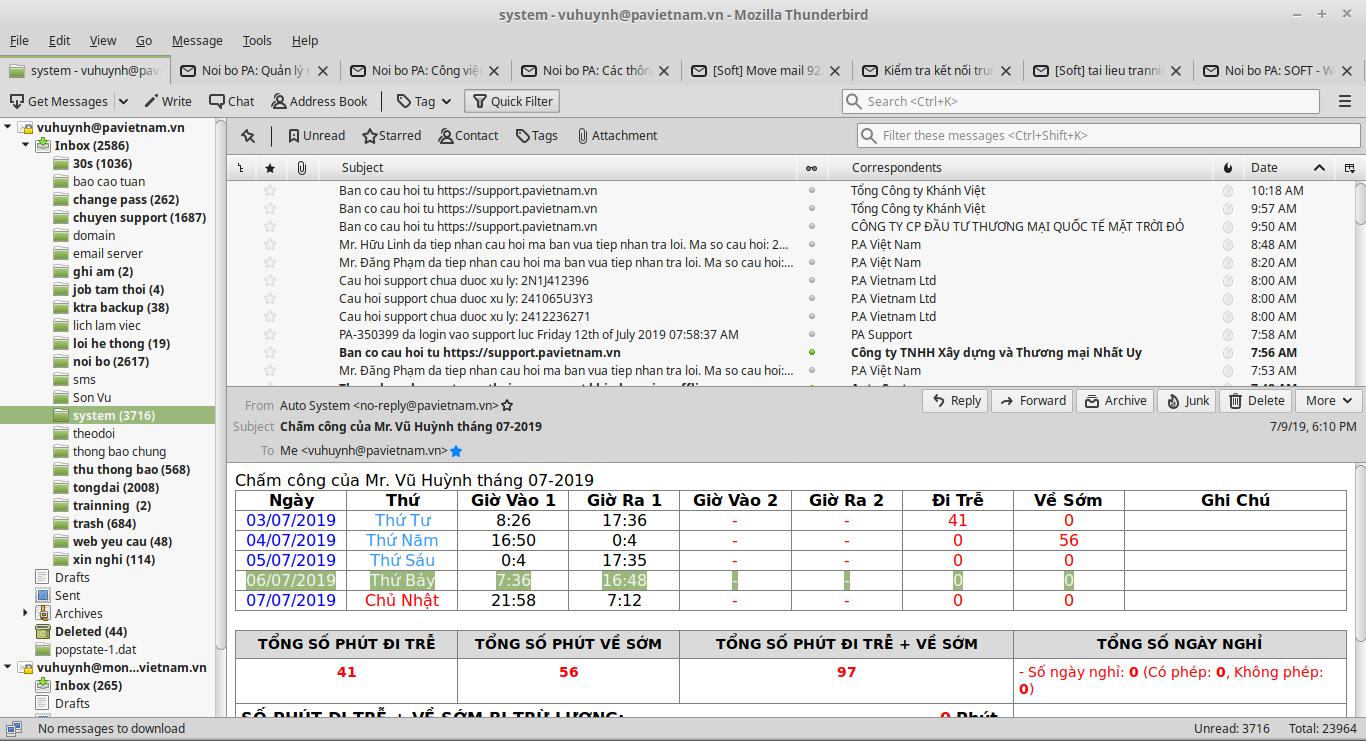This screenshot has height=741, width=1366.
Task: Click the Filter these messages field
Action: coord(1108,135)
